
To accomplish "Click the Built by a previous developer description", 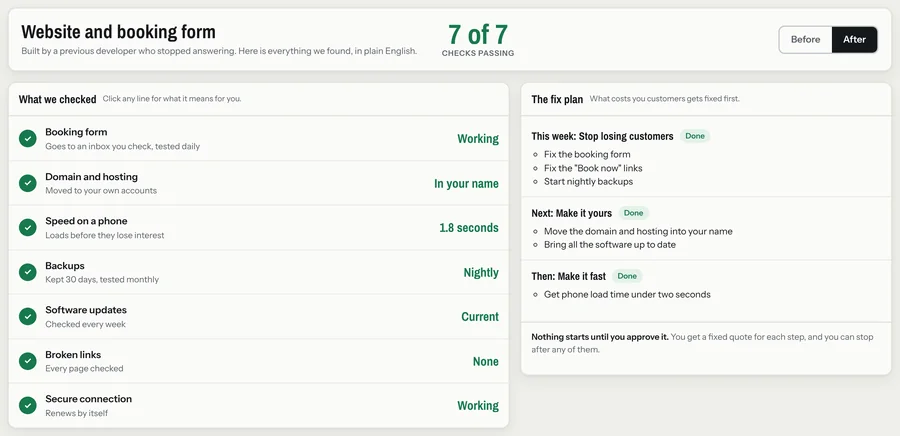I will click(219, 50).
